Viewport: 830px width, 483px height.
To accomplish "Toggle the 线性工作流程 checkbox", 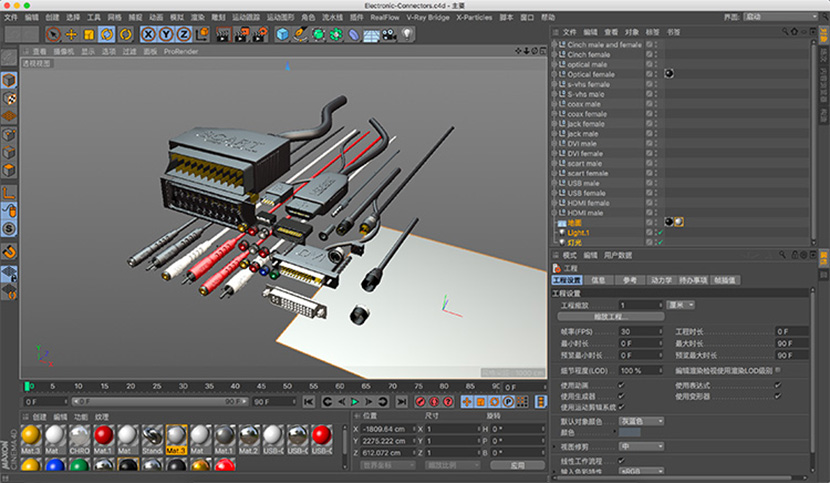I will [x=622, y=459].
